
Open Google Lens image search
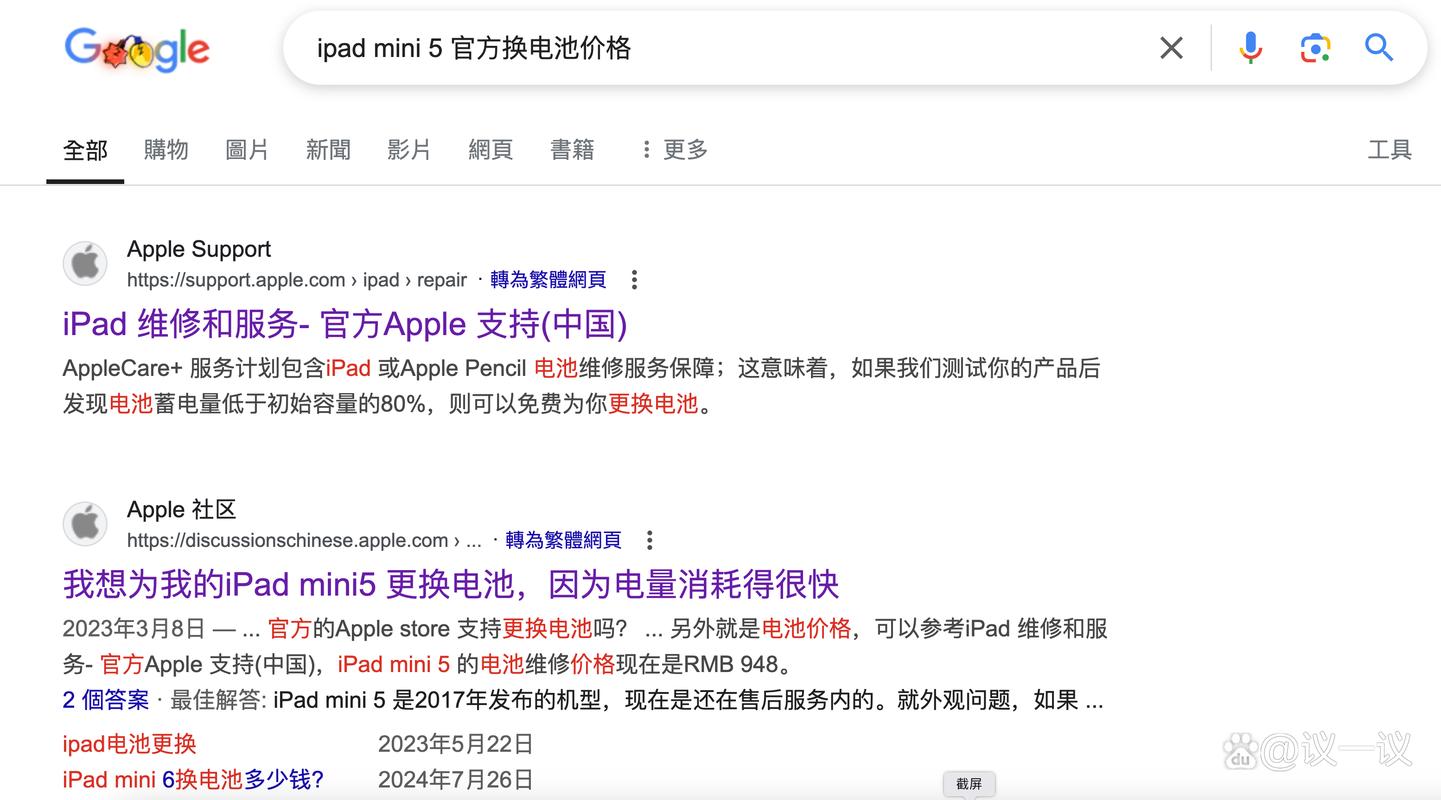(x=1315, y=48)
